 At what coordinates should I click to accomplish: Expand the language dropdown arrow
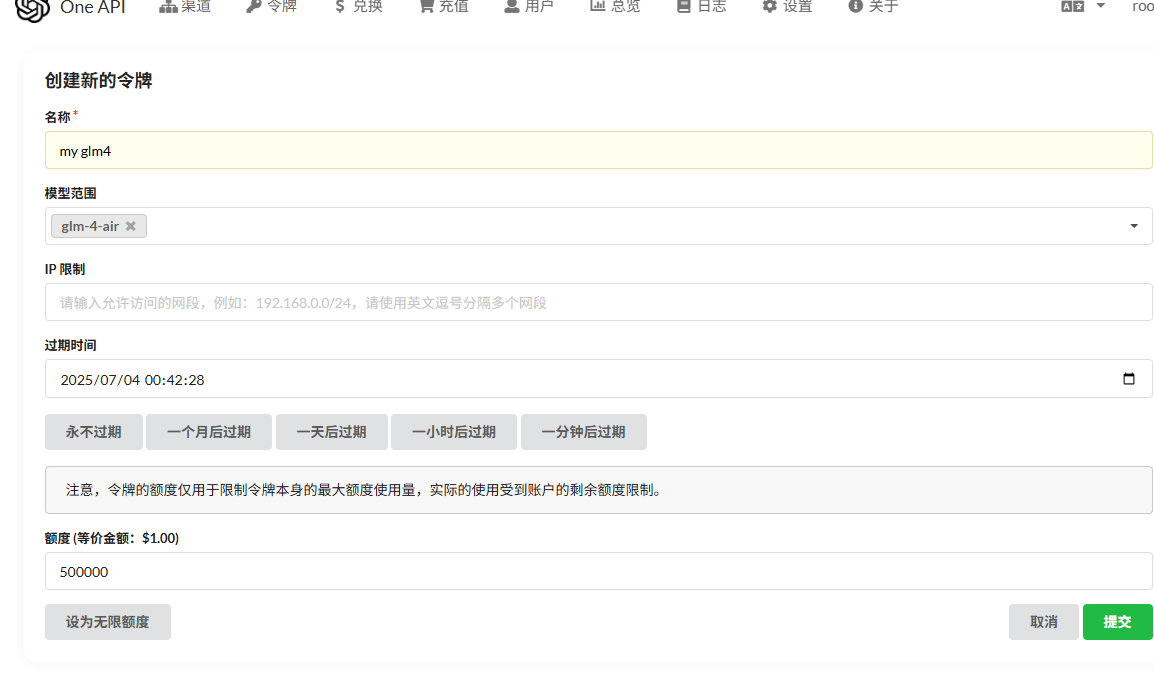tap(1101, 6)
